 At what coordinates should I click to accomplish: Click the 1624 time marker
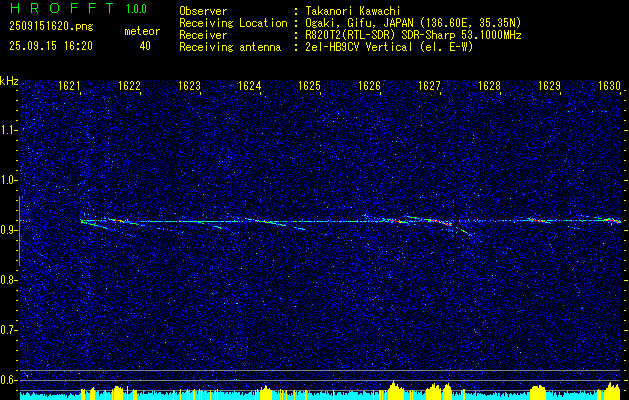(x=250, y=86)
